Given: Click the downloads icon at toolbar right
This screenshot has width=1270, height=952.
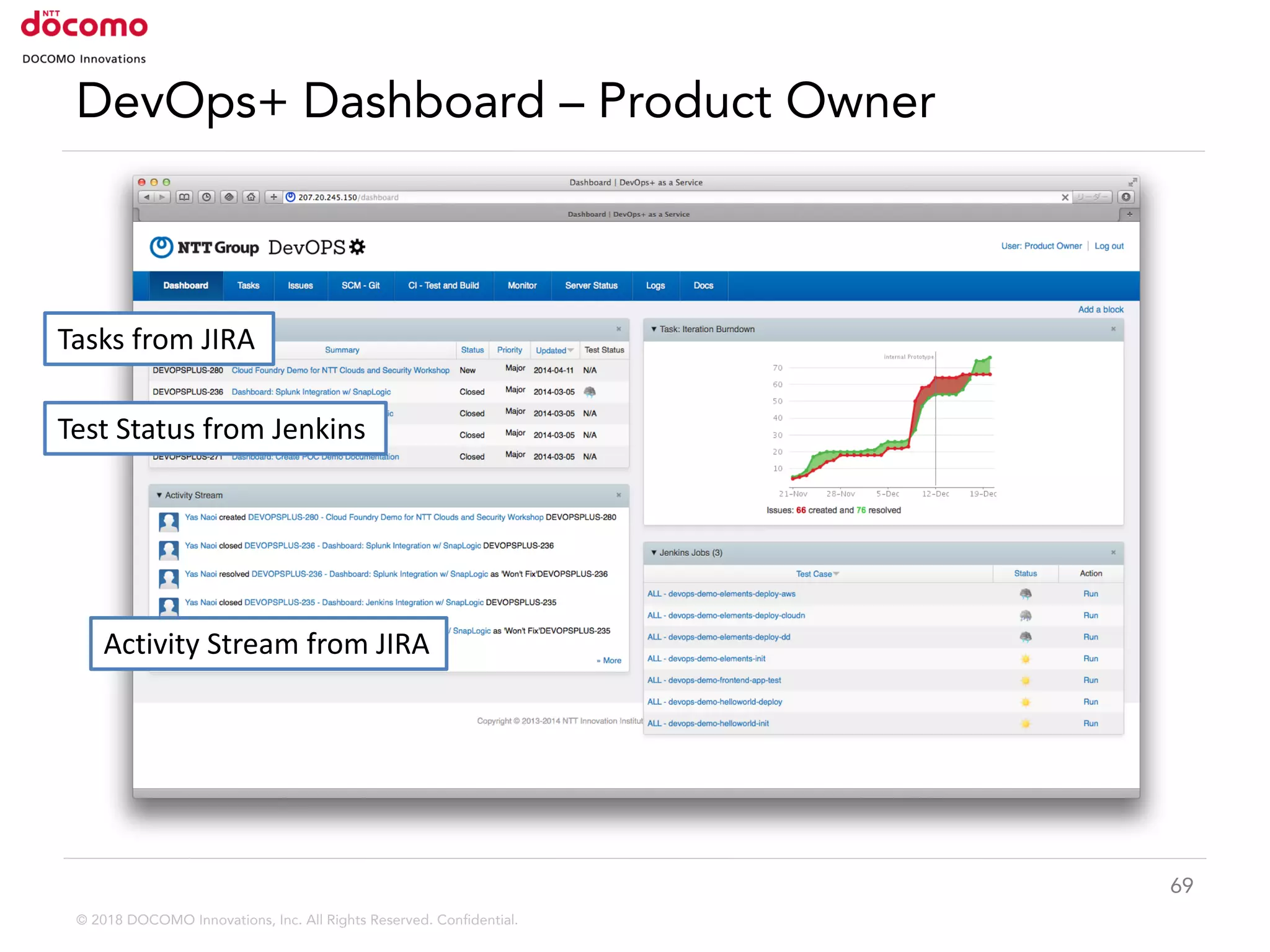Looking at the screenshot, I should pos(1126,197).
